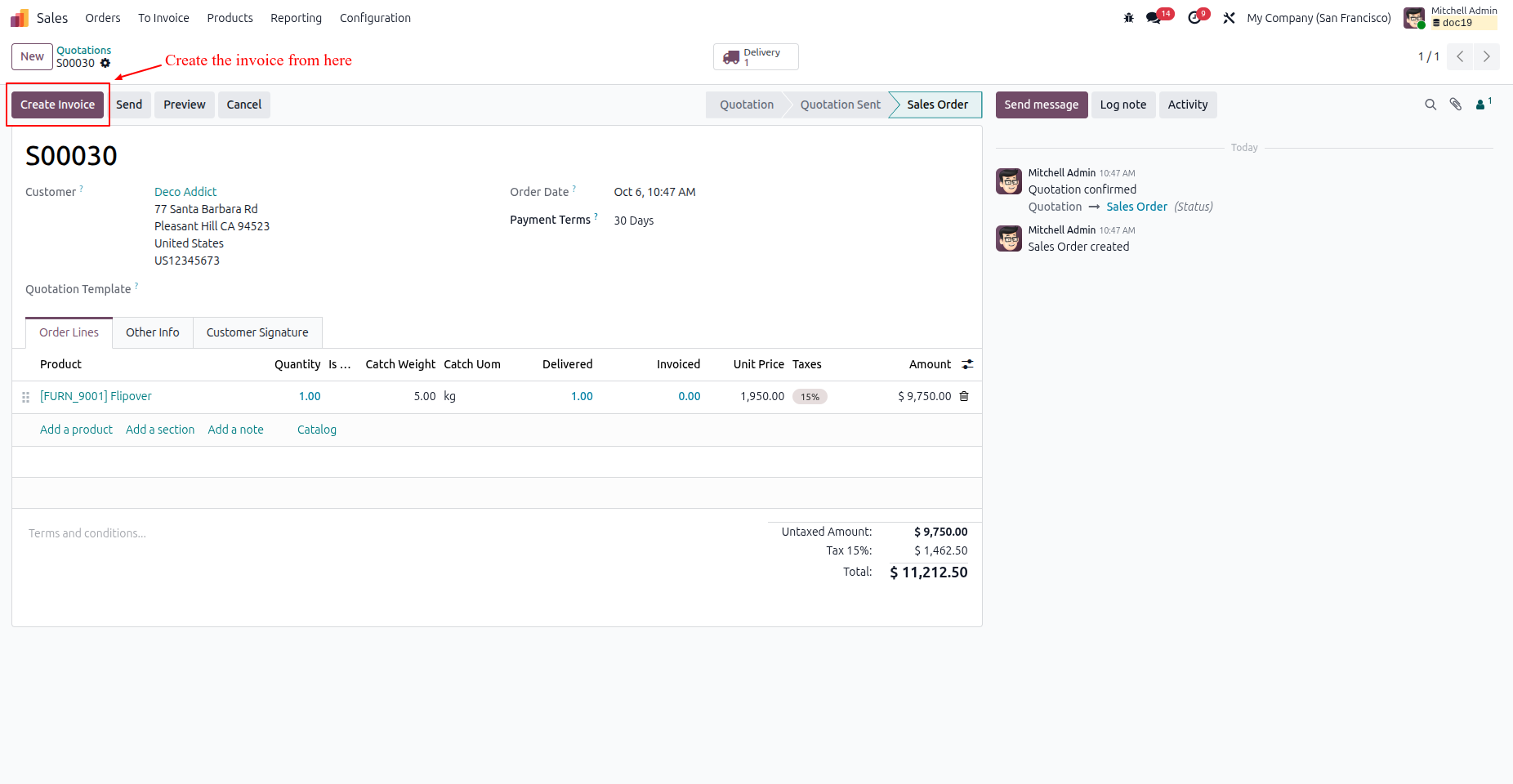The image size is (1513, 784).
Task: Open the To Invoice menu
Action: 163,18
